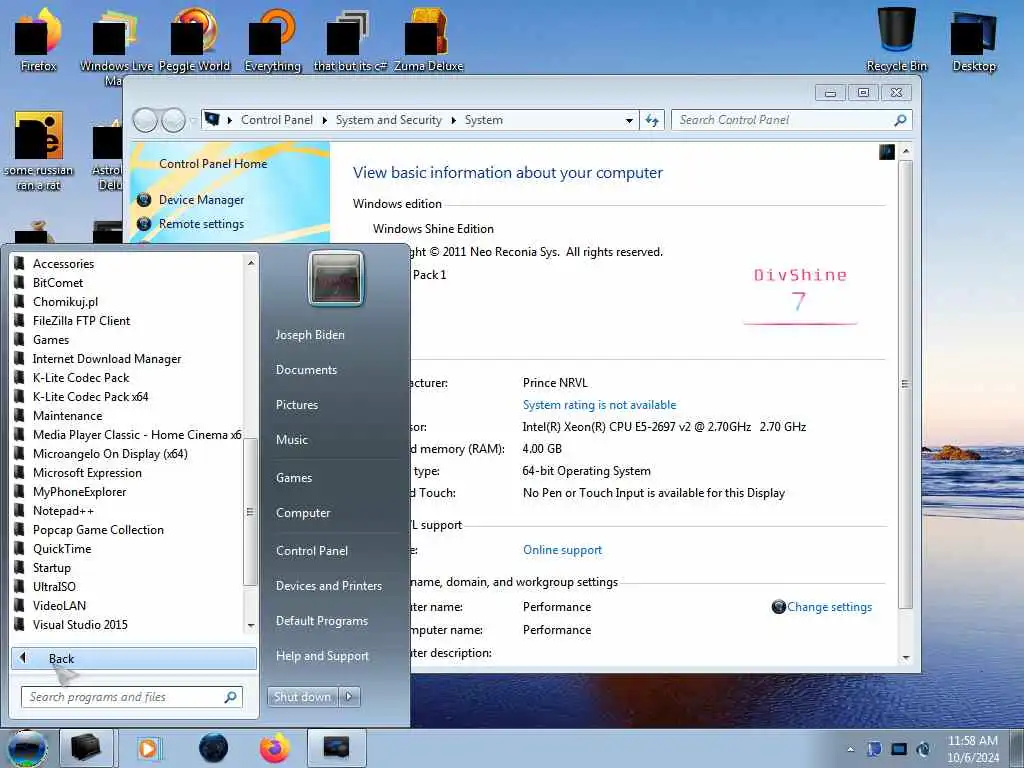1024x768 pixels.
Task: Open the Desktop shortcut icon
Action: click(974, 39)
